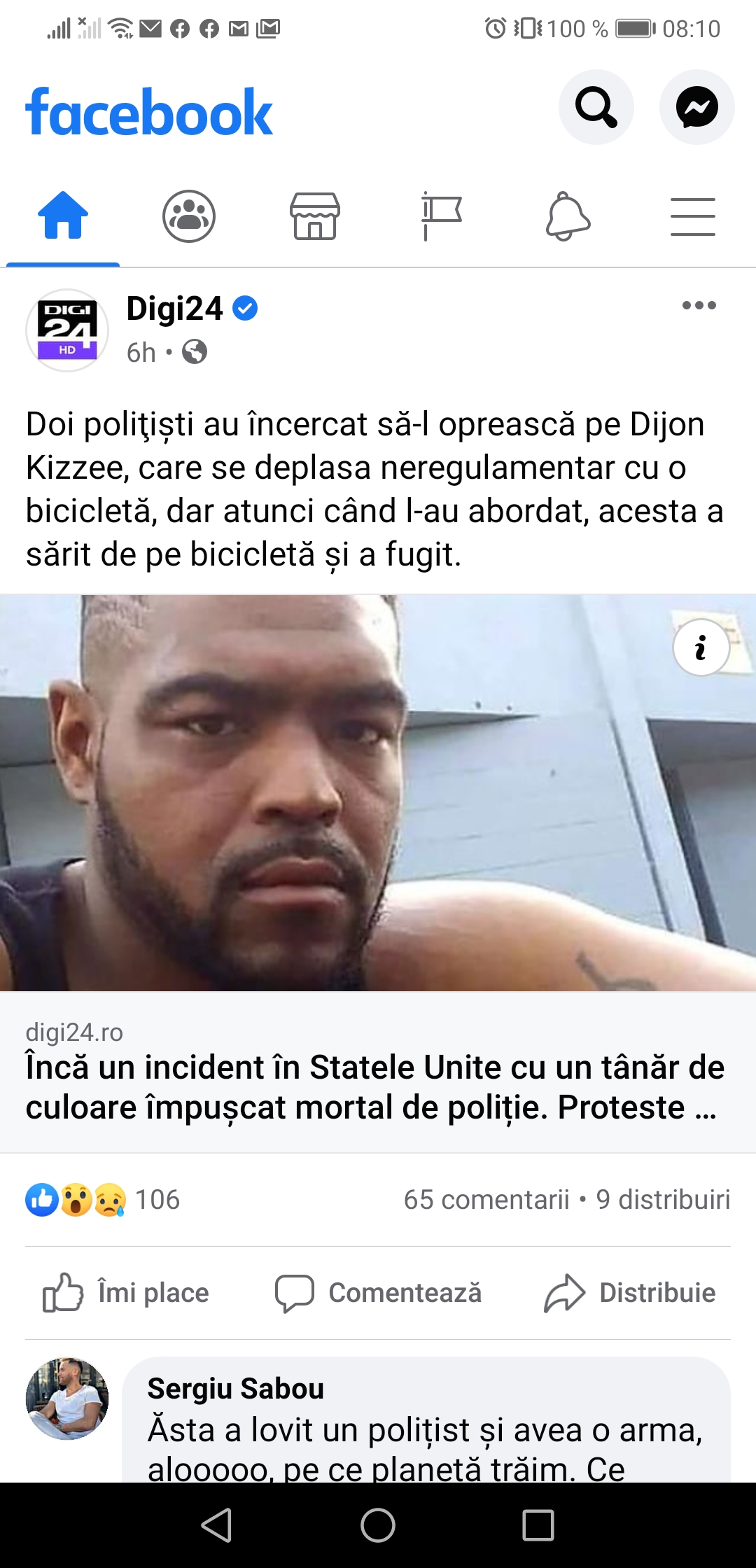The height and width of the screenshot is (1568, 756).
Task: Go to Home feed tab
Action: 63,216
